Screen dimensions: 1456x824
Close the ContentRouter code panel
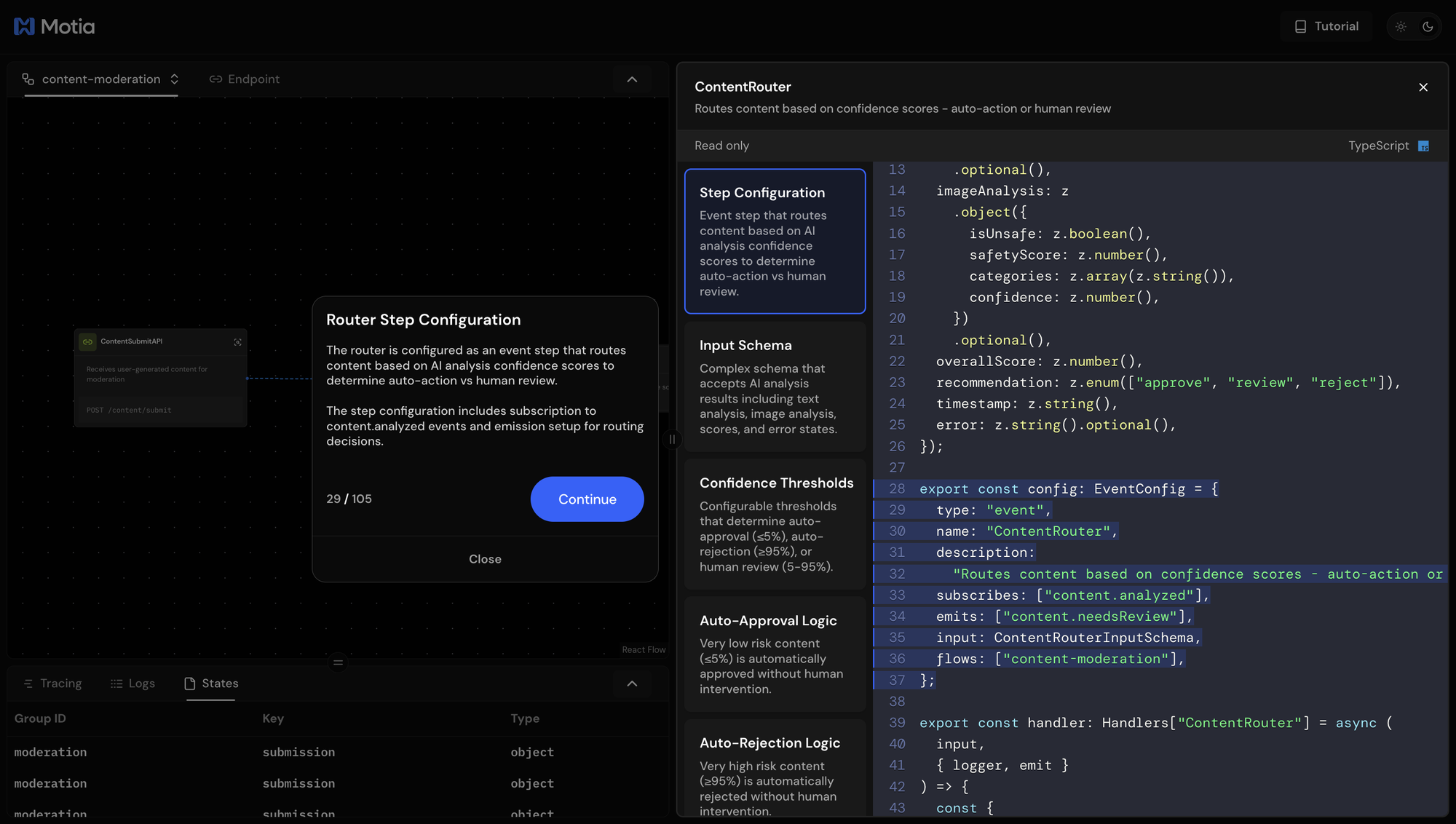(x=1423, y=87)
